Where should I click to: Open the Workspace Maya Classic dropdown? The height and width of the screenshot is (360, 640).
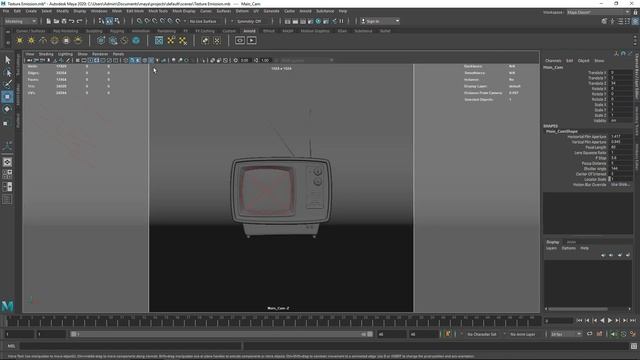[598, 12]
